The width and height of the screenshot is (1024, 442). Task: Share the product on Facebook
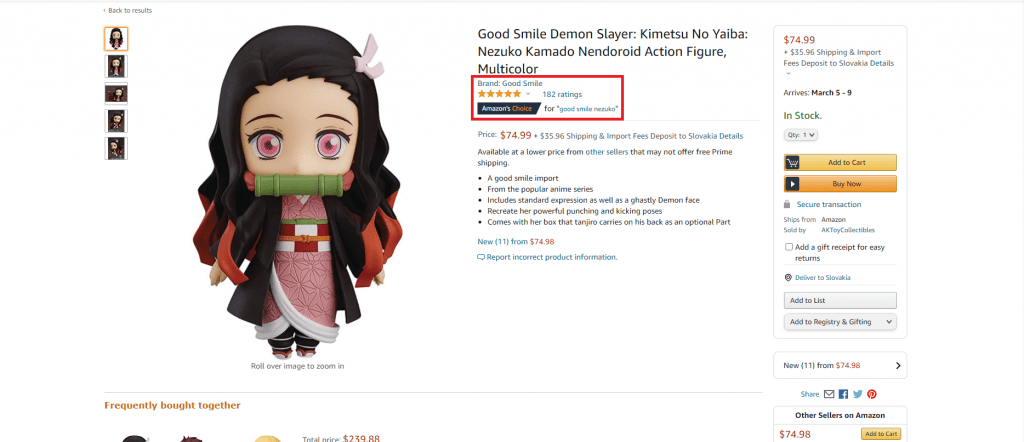coord(843,394)
